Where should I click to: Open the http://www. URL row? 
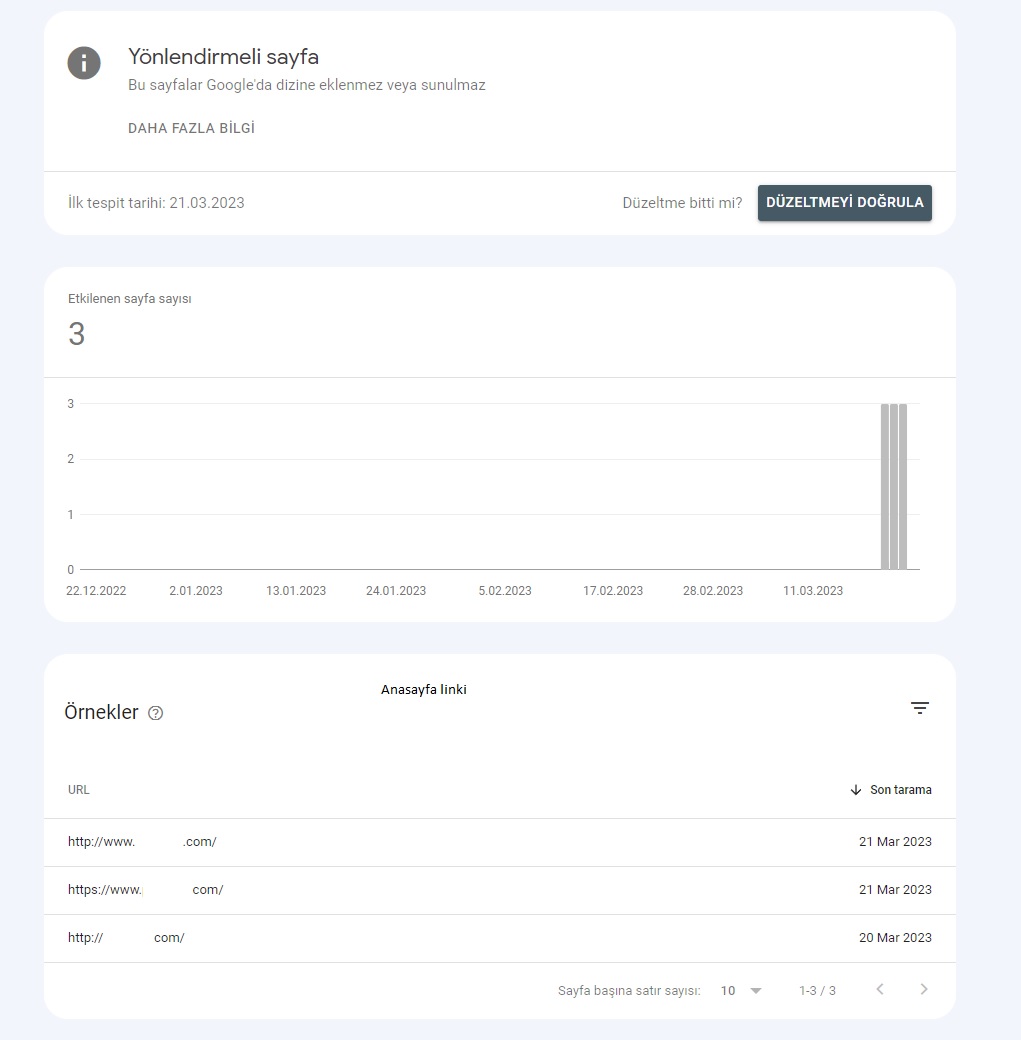point(500,842)
